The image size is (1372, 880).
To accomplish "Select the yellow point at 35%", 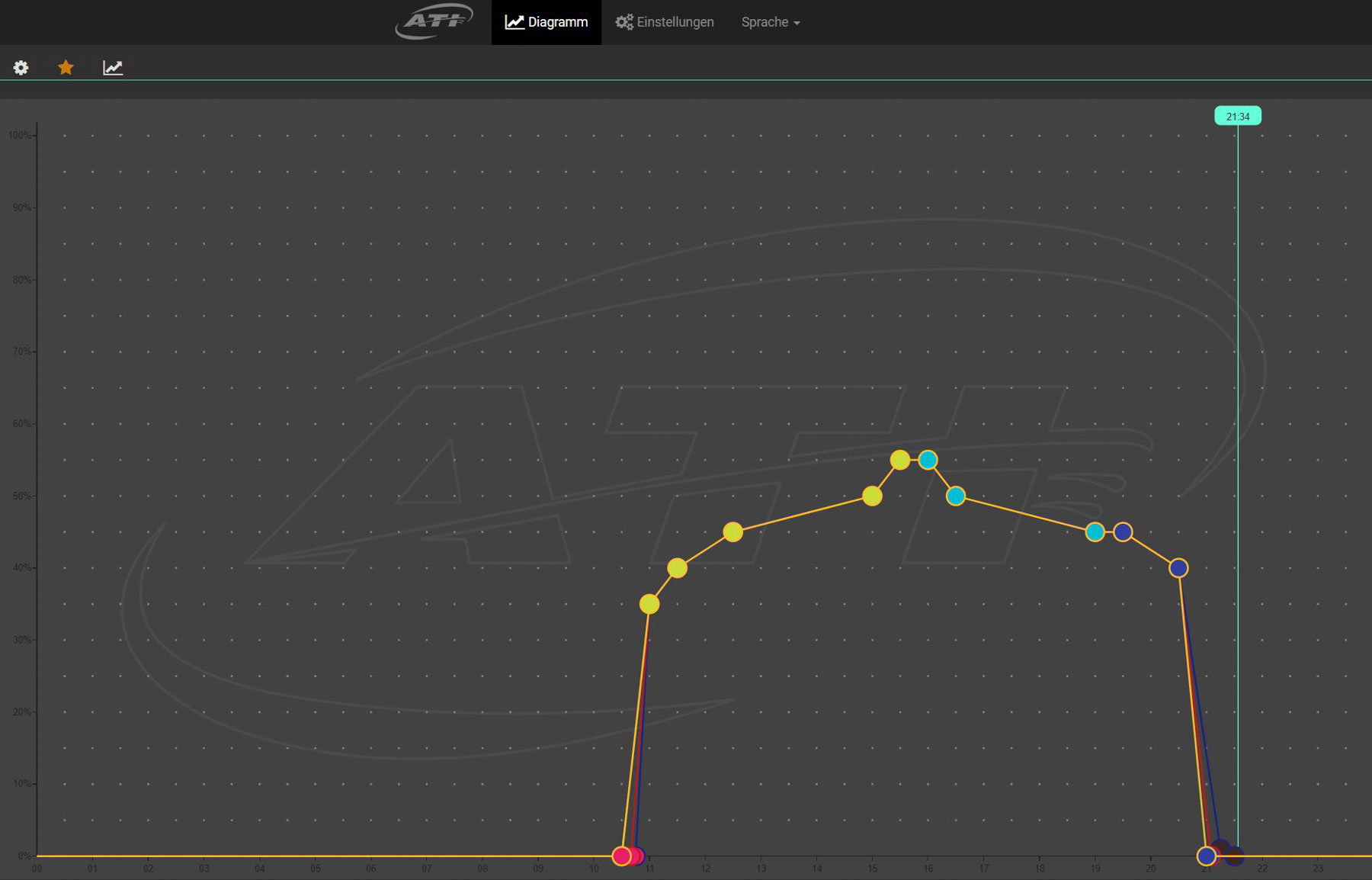I will coord(649,604).
